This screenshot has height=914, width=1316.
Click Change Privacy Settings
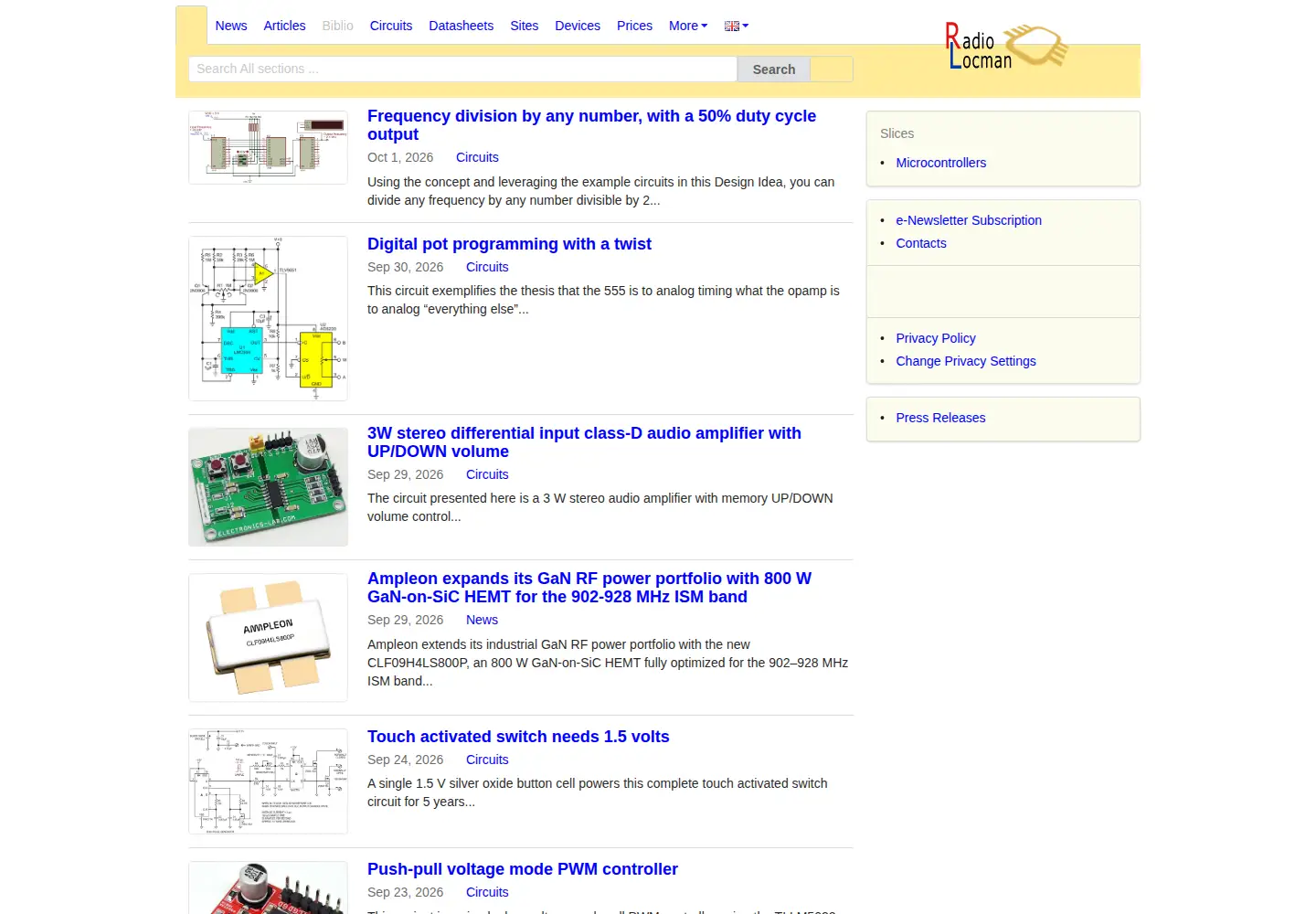[x=965, y=361]
